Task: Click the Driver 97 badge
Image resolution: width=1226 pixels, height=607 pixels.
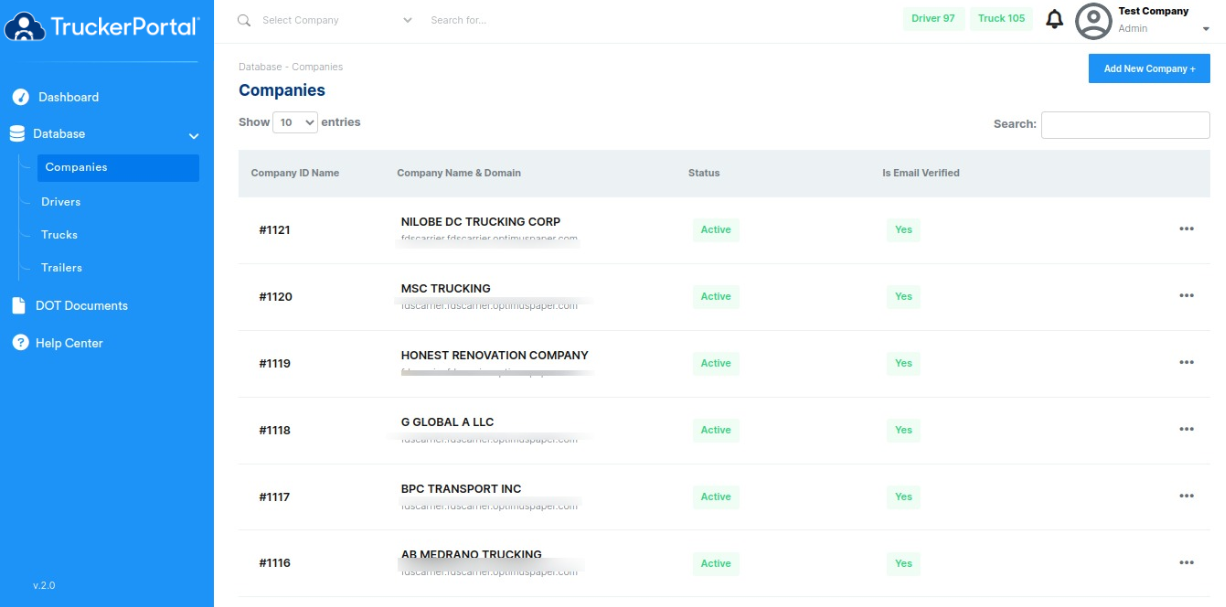Action: point(933,19)
